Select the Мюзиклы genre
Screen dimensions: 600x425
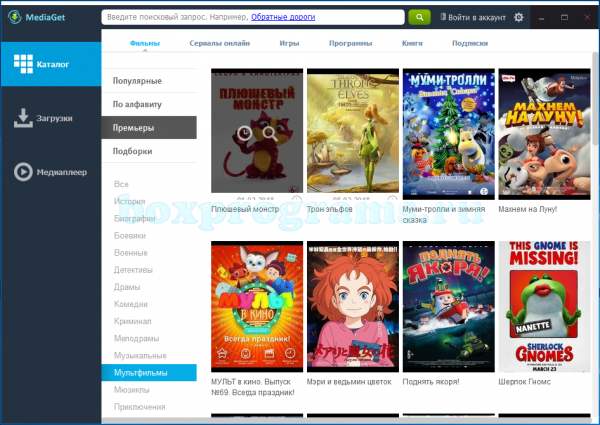pyautogui.click(x=132, y=390)
